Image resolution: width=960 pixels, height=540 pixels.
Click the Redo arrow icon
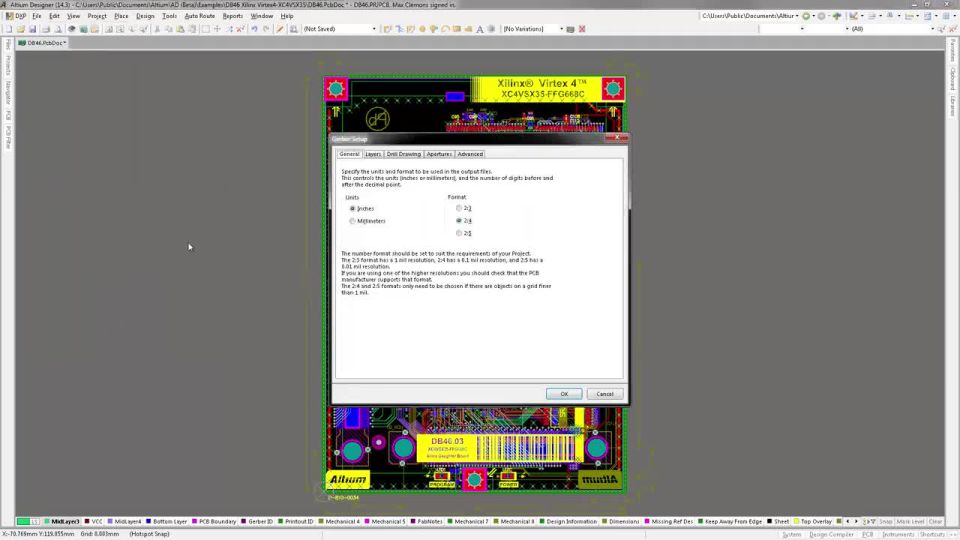(x=266, y=29)
